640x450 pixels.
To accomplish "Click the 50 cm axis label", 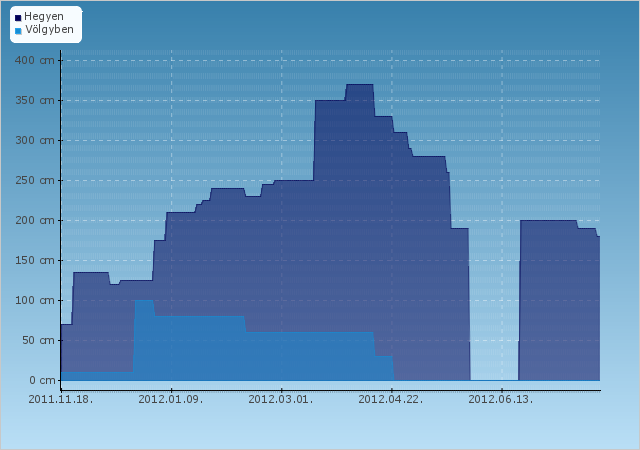I will click(x=38, y=341).
